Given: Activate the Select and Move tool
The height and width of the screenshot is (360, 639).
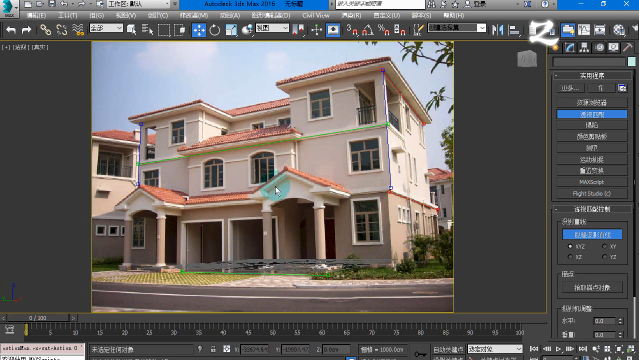Looking at the screenshot, I should click(x=199, y=30).
